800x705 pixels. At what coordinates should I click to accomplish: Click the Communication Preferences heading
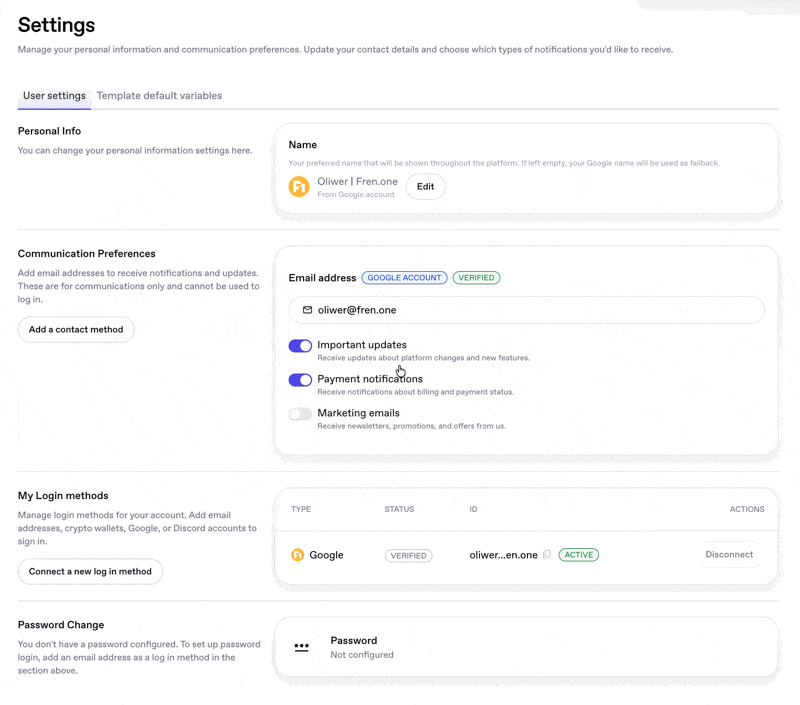coord(87,254)
